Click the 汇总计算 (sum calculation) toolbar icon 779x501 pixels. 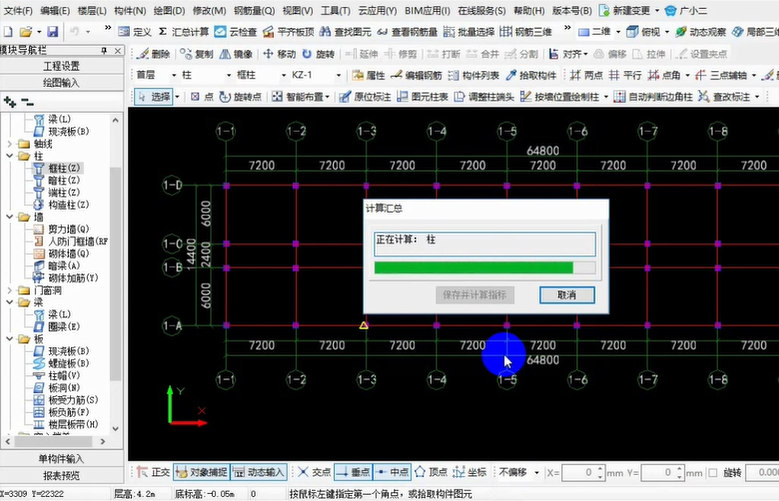pyautogui.click(x=183, y=32)
